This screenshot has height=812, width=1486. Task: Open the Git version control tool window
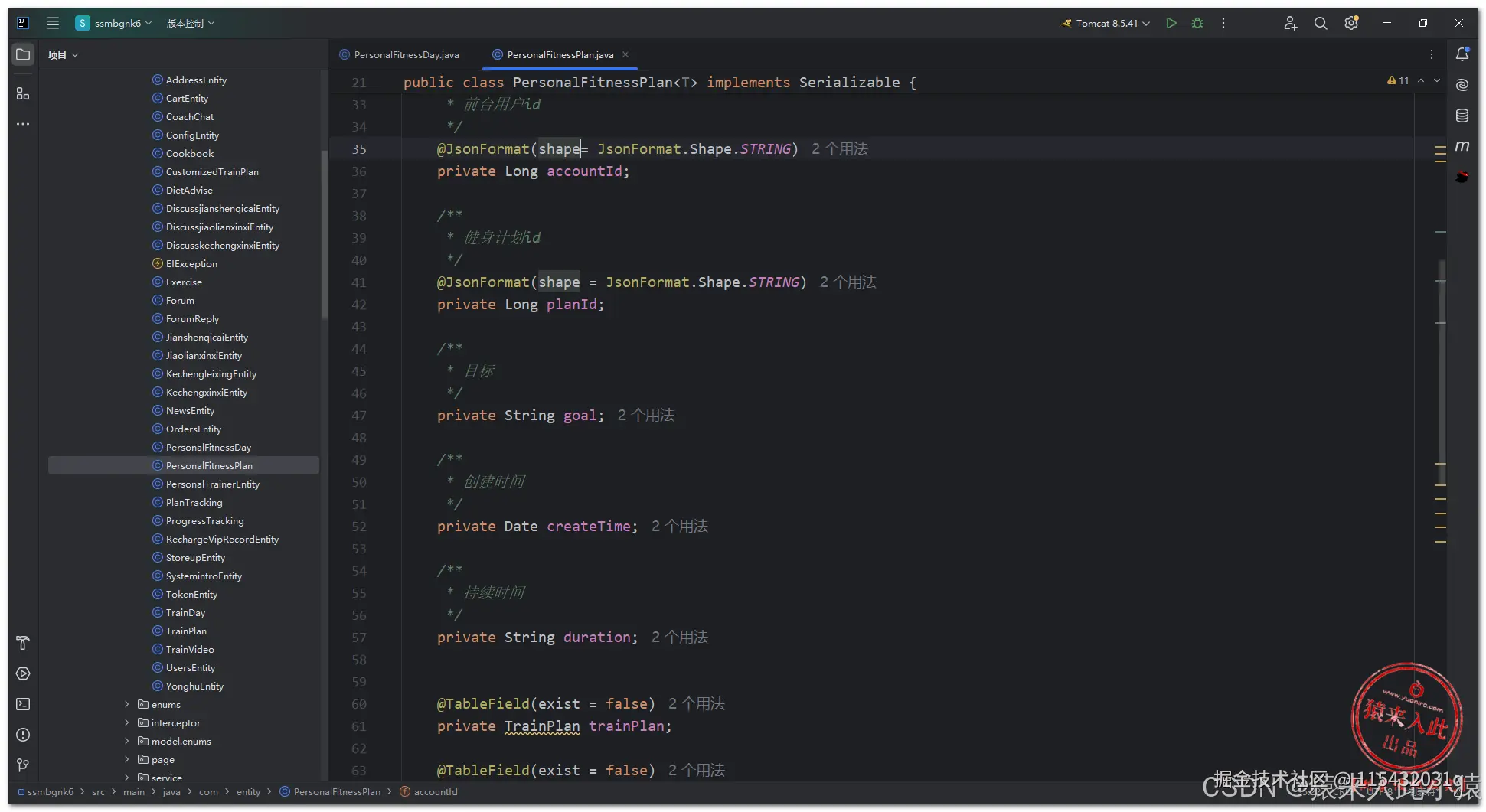[23, 765]
